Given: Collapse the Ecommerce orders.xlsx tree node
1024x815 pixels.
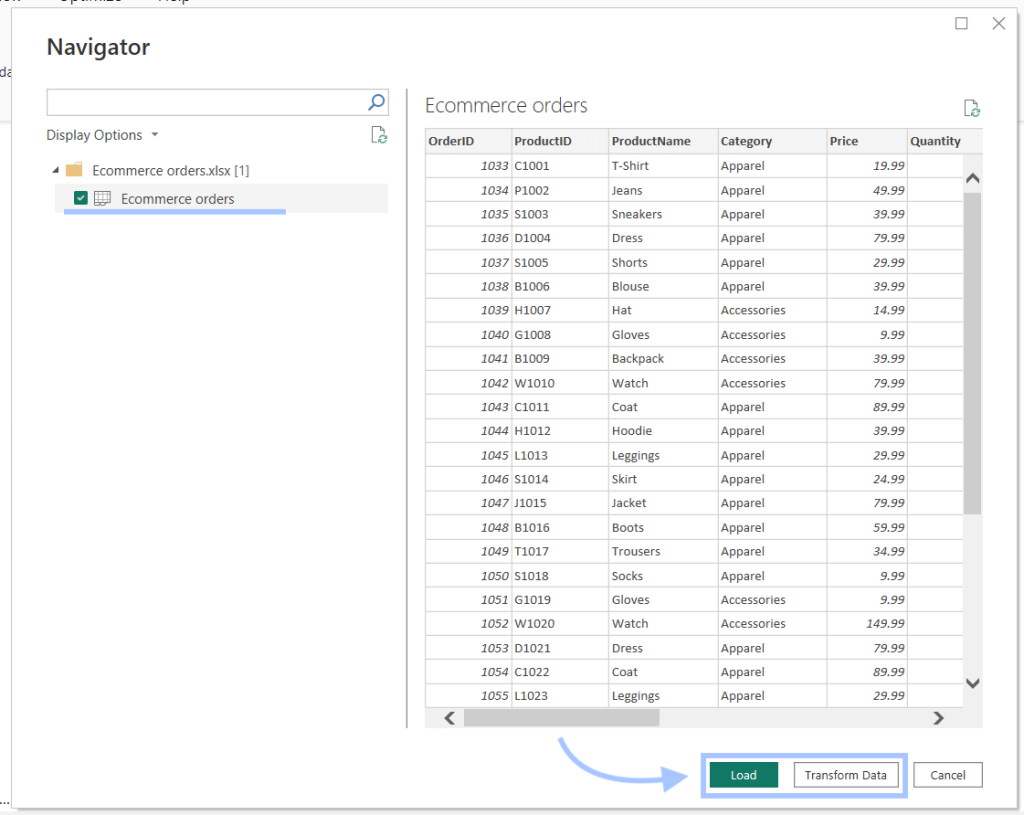Looking at the screenshot, I should tap(56, 170).
